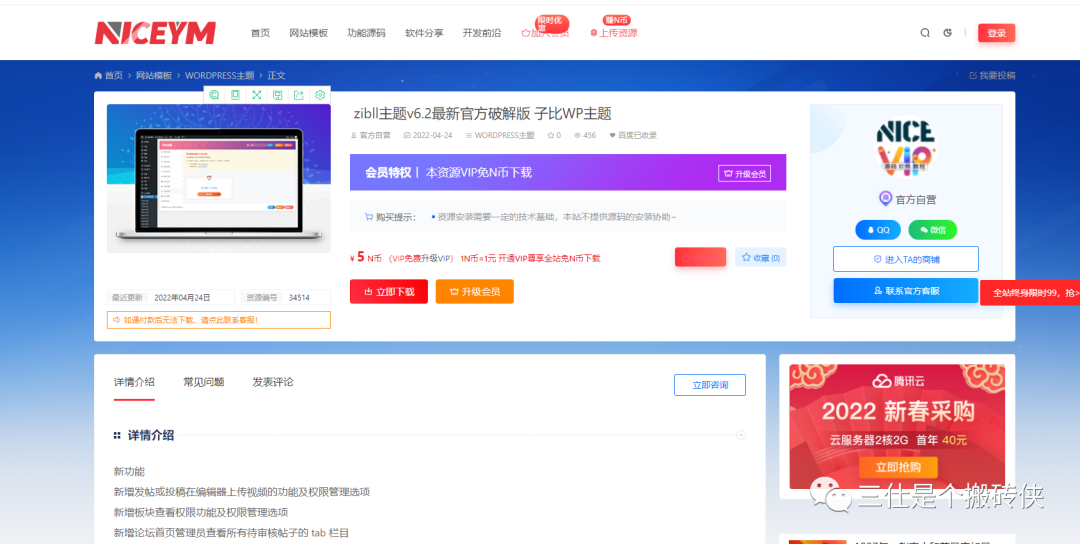Click 进入TA的商铺 button
This screenshot has width=1080, height=544.
906,259
